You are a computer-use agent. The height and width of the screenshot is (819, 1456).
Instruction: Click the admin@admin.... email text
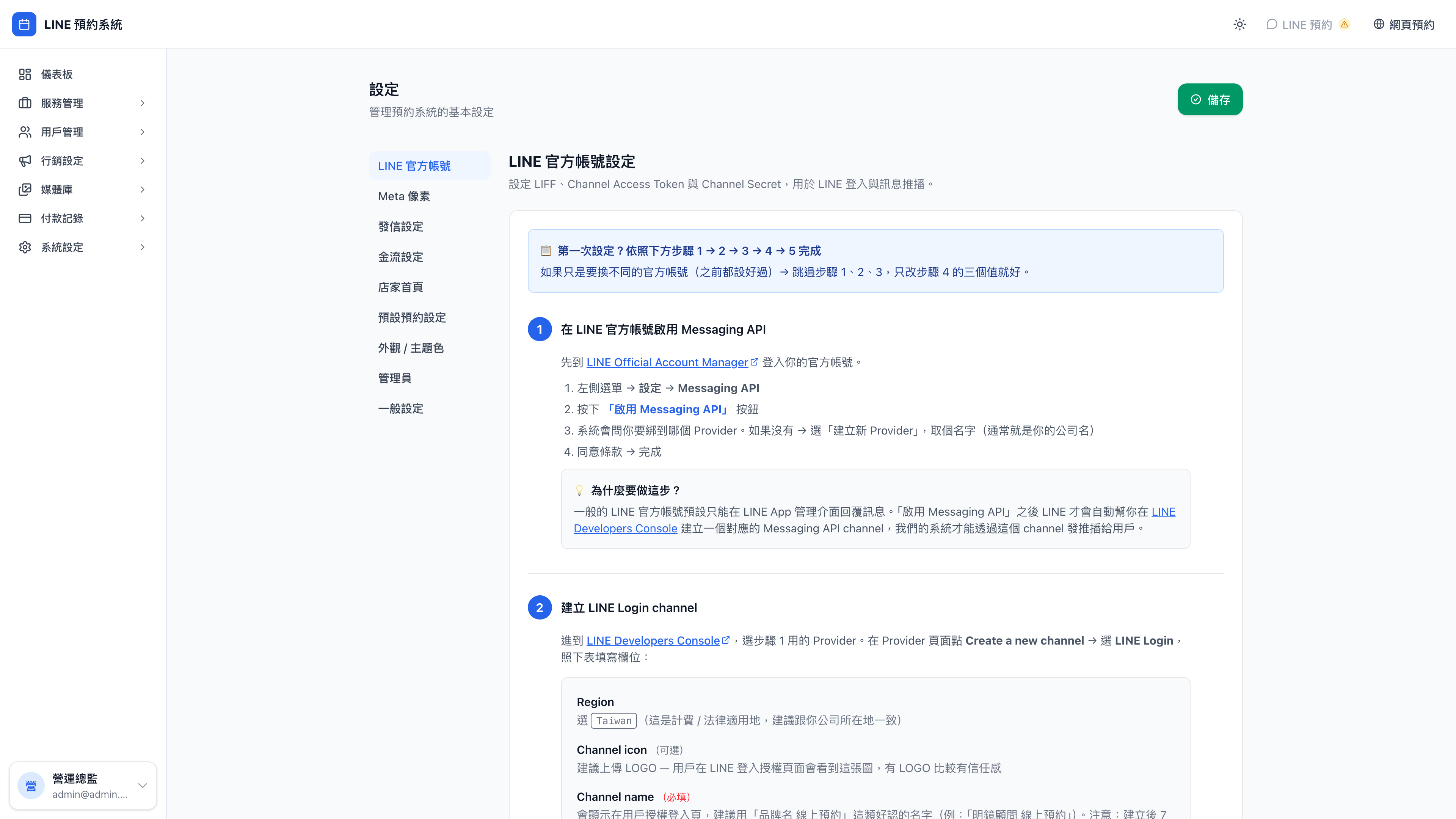[x=90, y=794]
